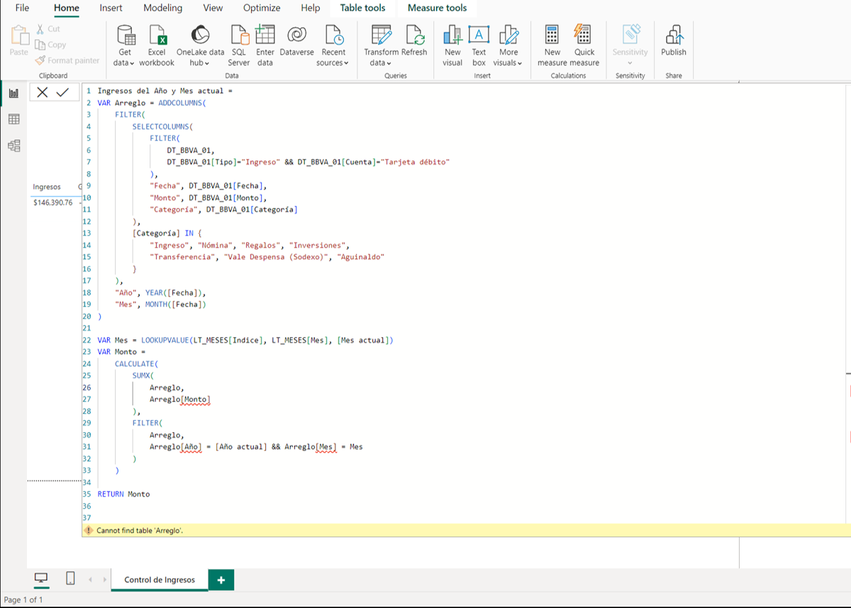Insert a New visual
Viewport: 851px width, 608px height.
tap(452, 46)
